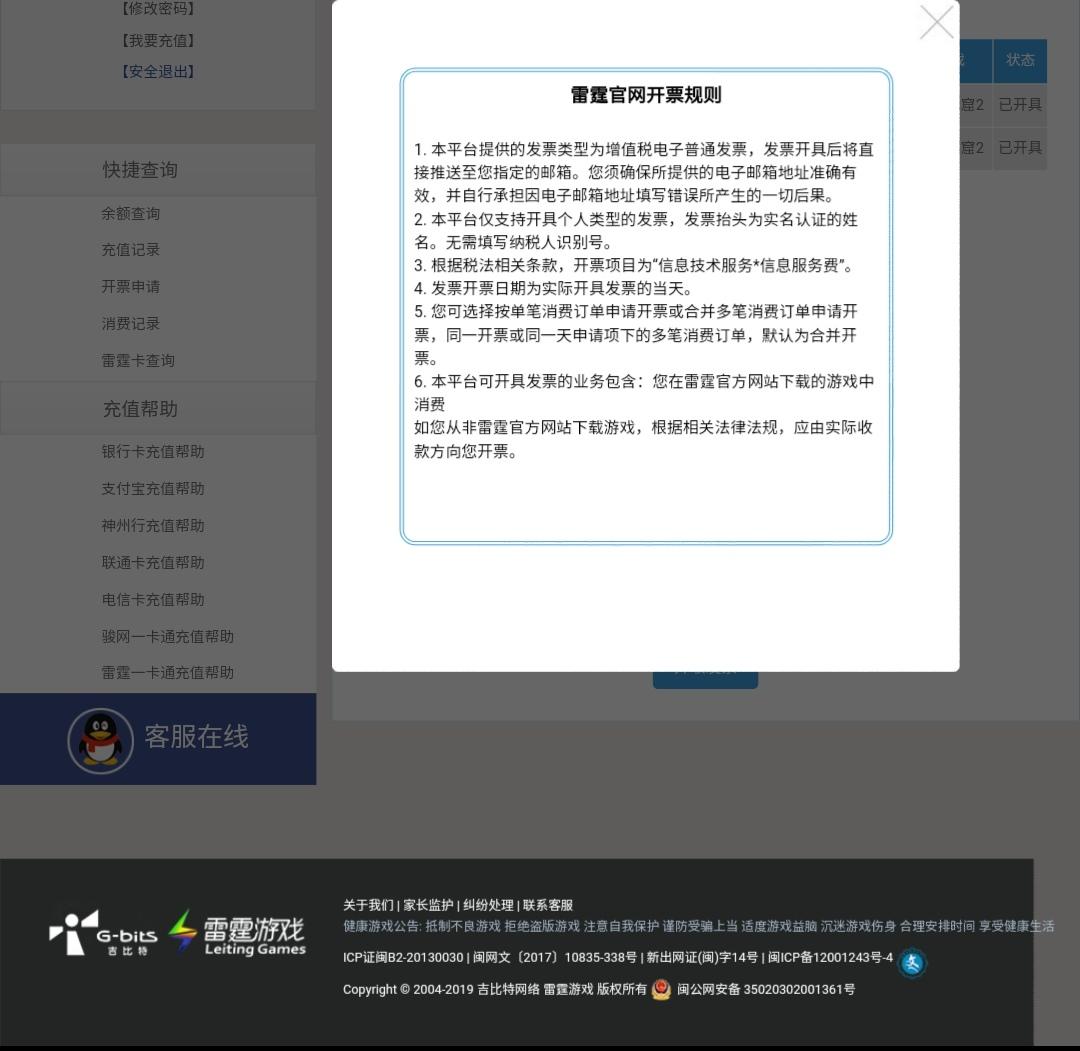Click the 闽ICP备12001243号-4 text

point(831,957)
